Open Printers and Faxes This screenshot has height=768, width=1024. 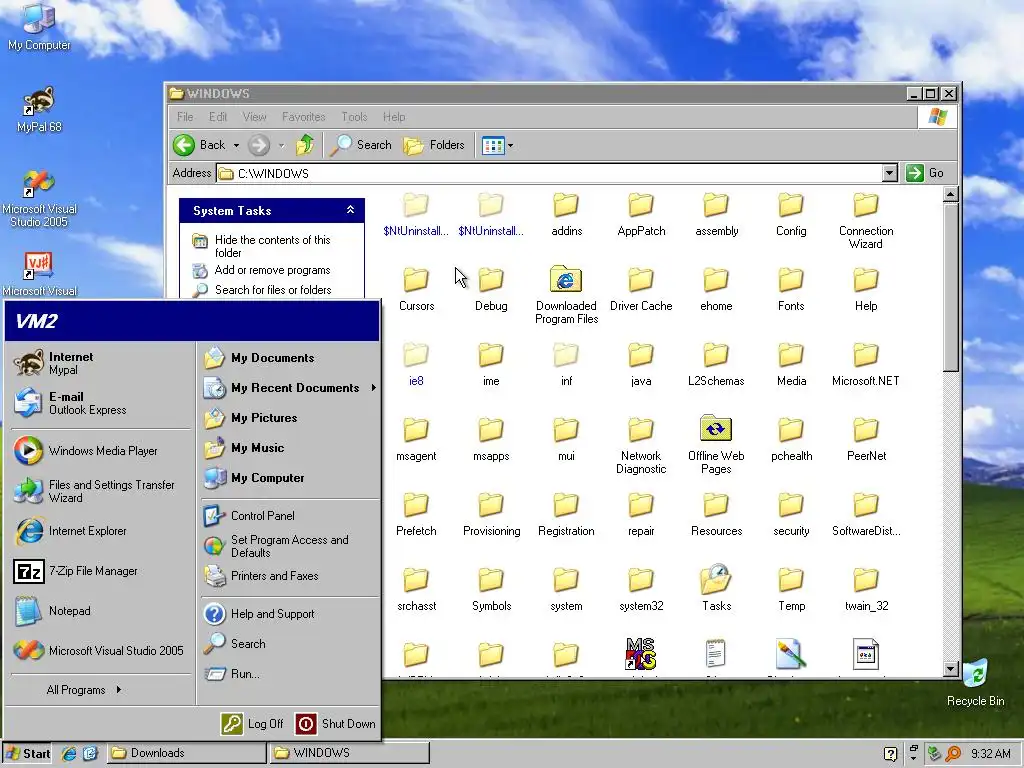tap(289, 576)
